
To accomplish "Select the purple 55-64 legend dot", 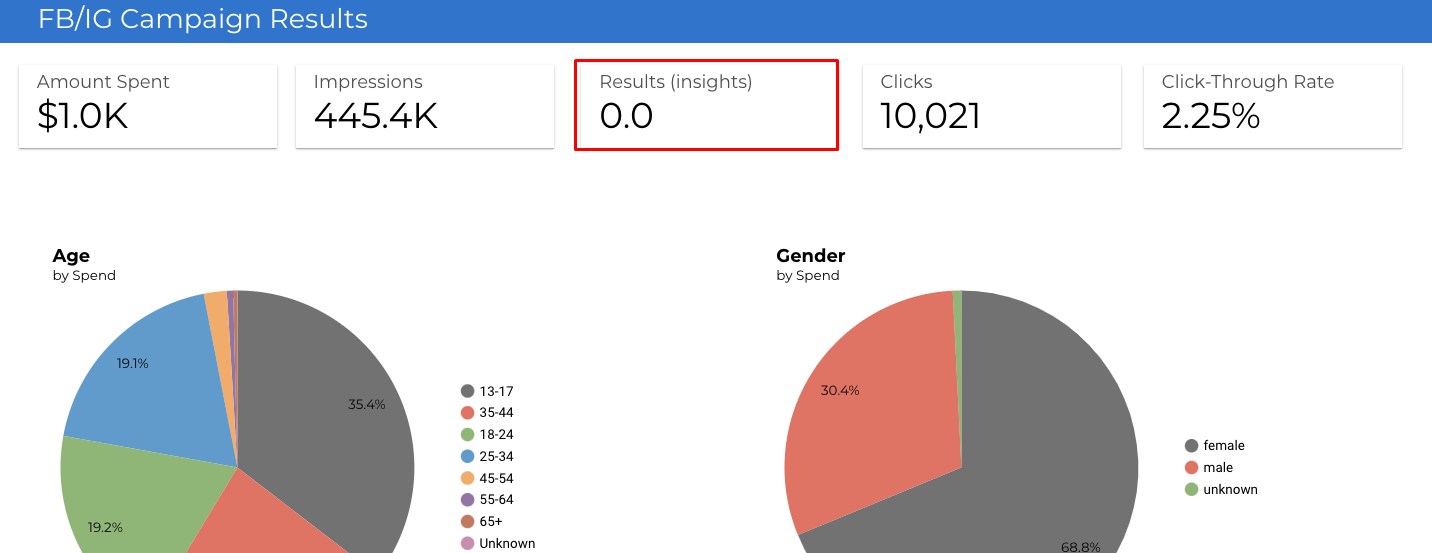I will pyautogui.click(x=467, y=500).
